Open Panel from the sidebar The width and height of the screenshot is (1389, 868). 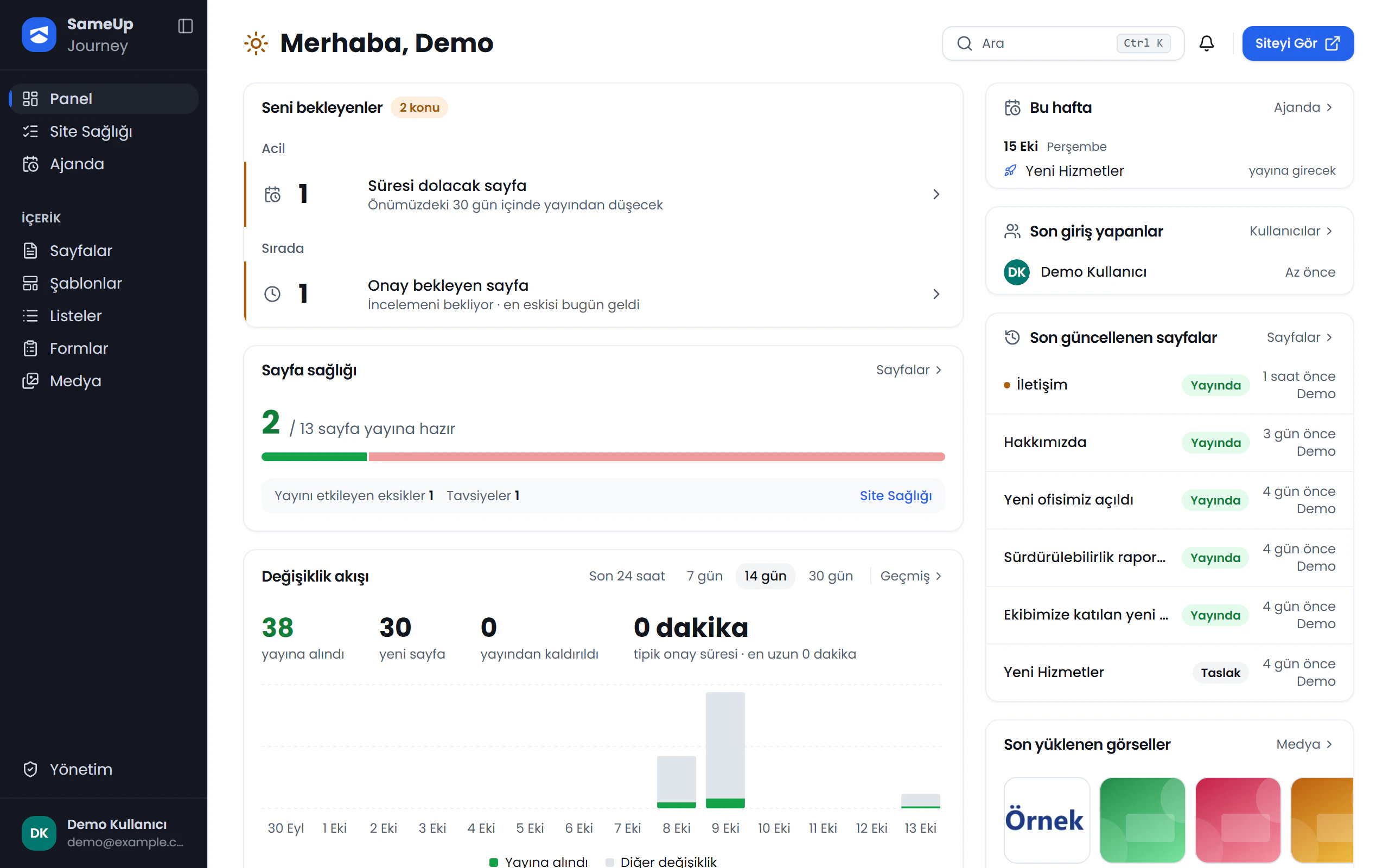[104, 99]
